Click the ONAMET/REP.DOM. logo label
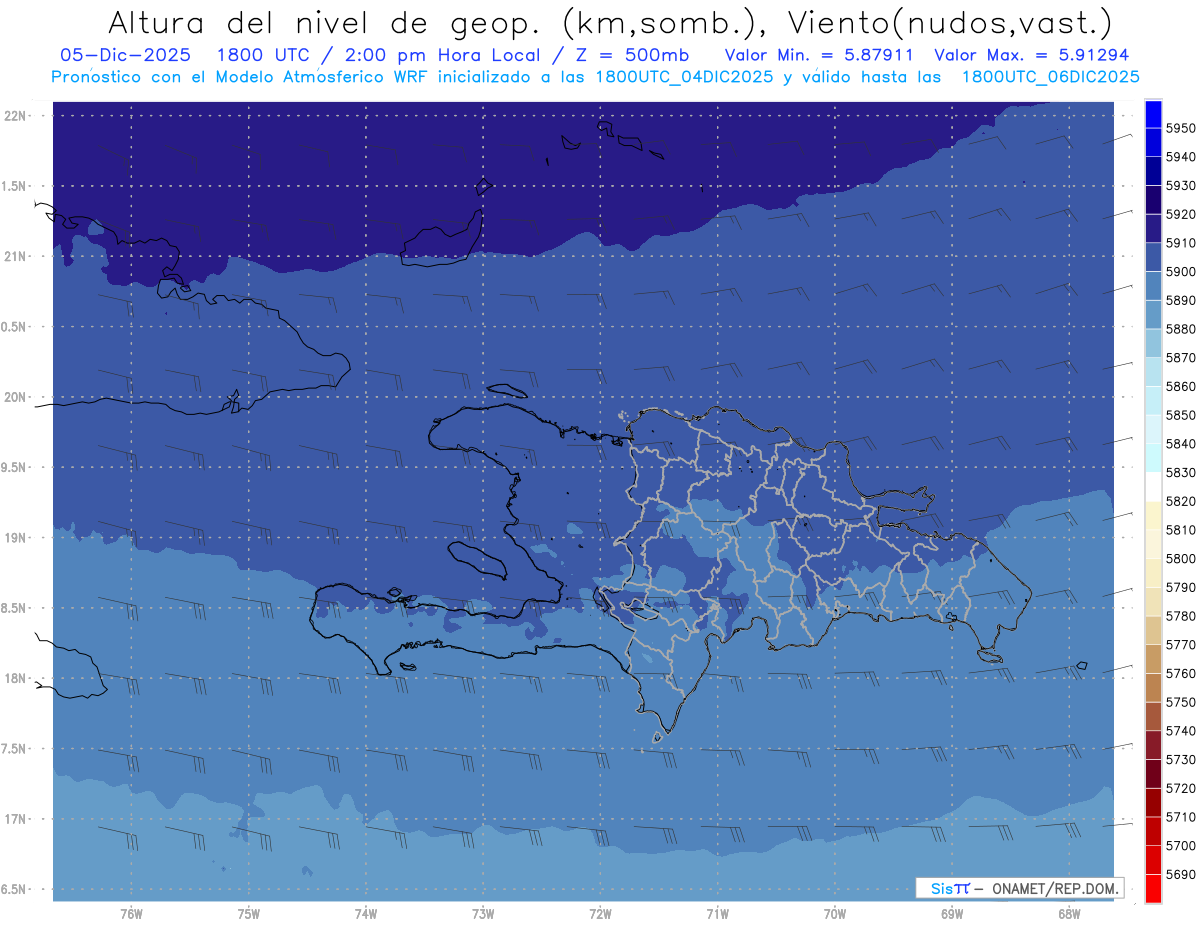The height and width of the screenshot is (927, 1200). click(1054, 888)
